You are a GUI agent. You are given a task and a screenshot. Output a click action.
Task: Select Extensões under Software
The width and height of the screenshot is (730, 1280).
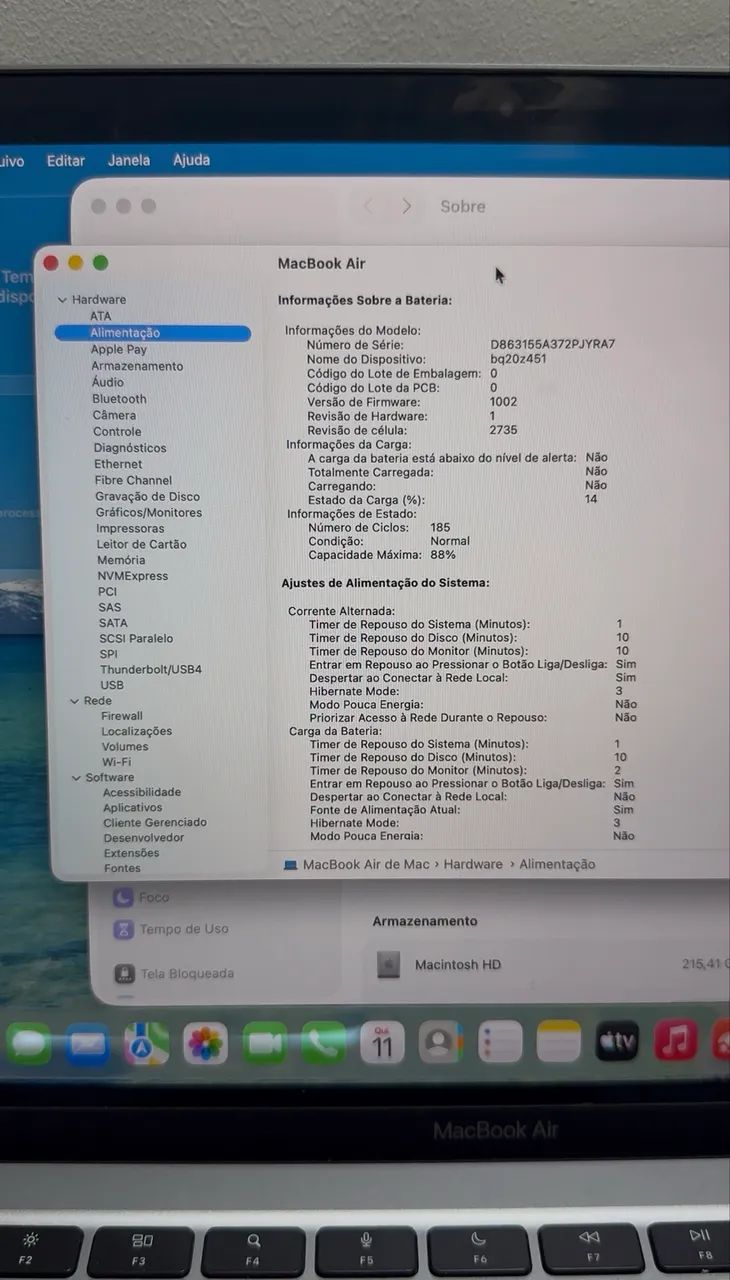pyautogui.click(x=132, y=853)
